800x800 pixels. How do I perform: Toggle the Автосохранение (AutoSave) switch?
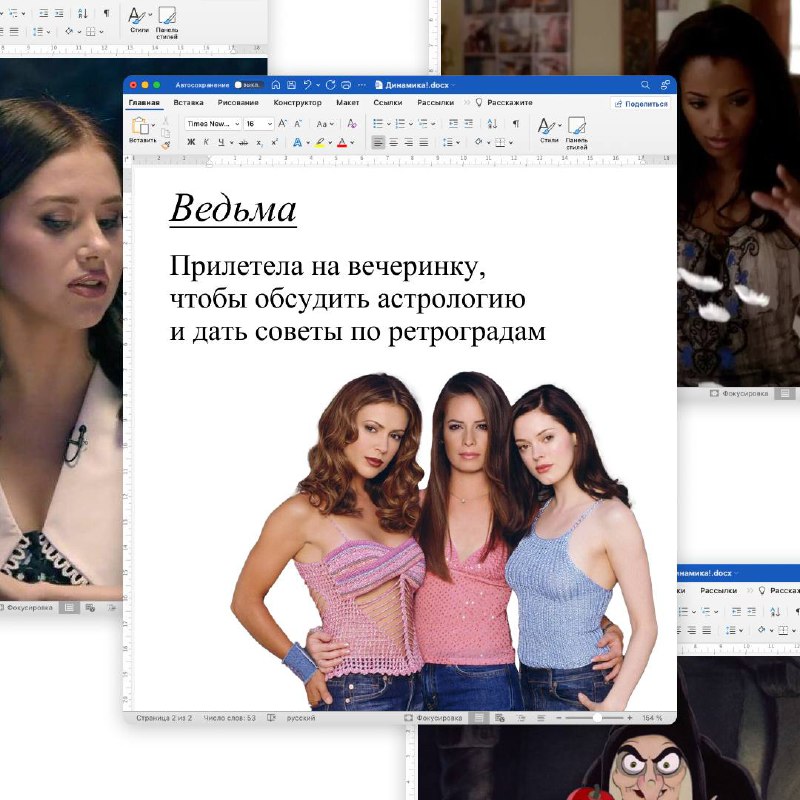pos(249,85)
